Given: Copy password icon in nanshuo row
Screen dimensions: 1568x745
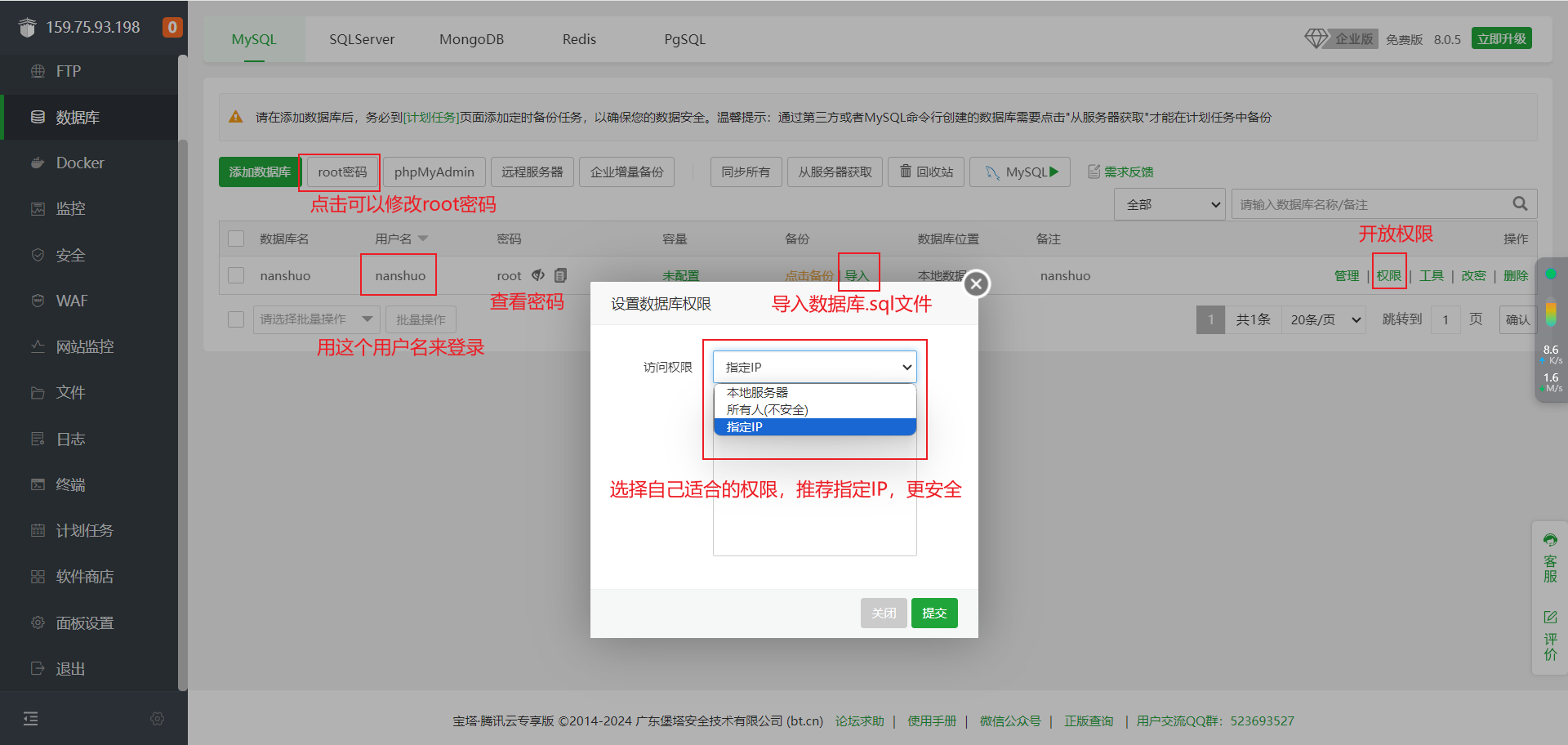Looking at the screenshot, I should coord(560,275).
